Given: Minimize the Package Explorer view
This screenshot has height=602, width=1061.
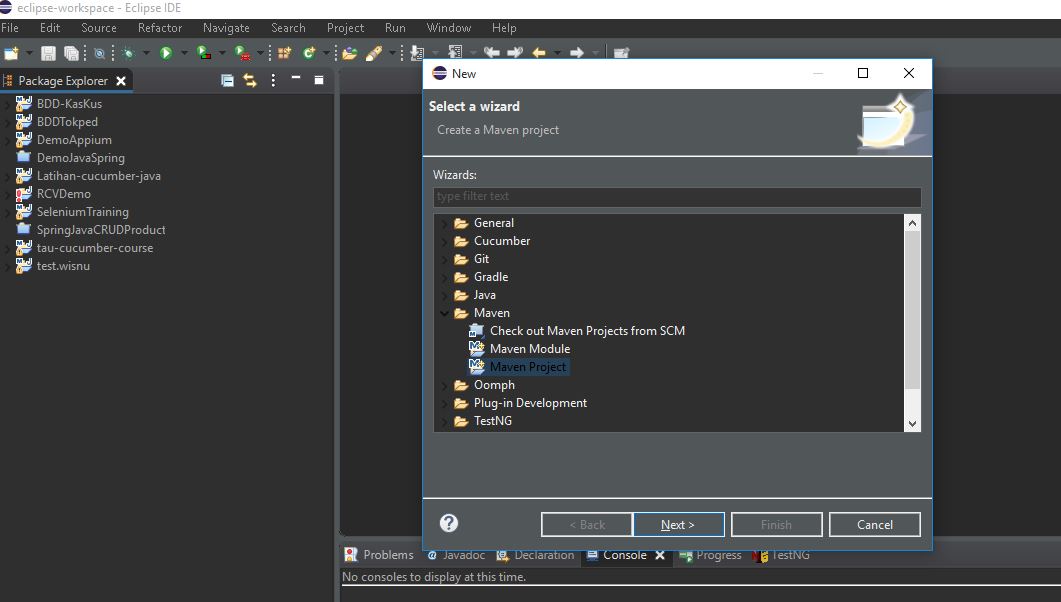Looking at the screenshot, I should tap(296, 79).
